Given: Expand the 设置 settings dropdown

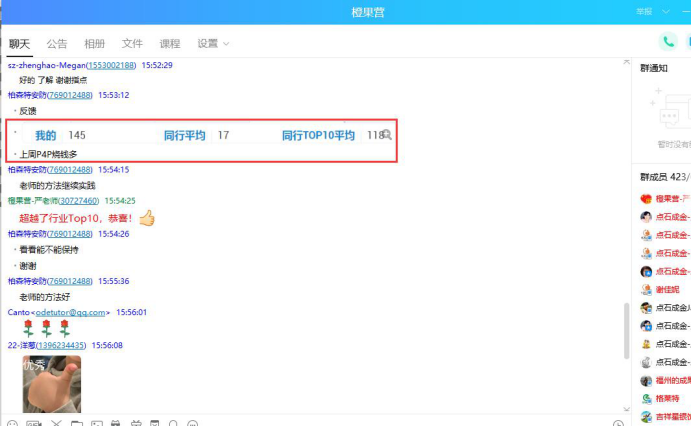Looking at the screenshot, I should tap(213, 44).
